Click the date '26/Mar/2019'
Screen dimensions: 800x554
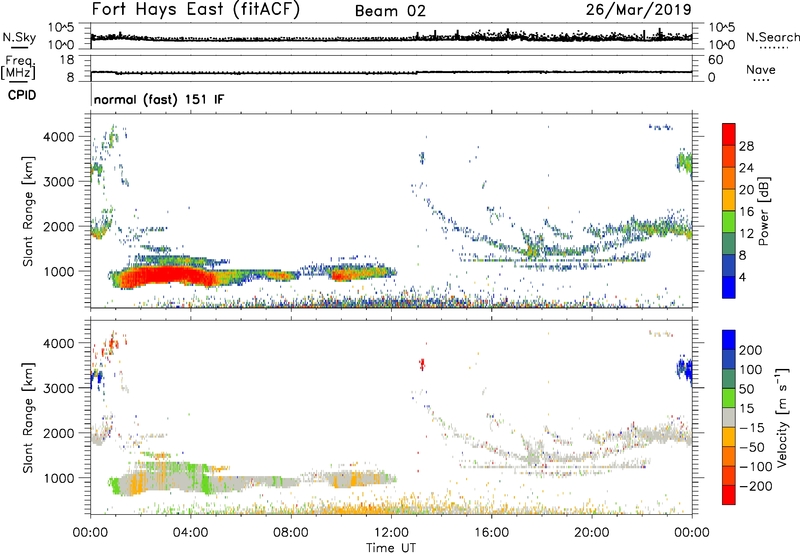tap(638, 9)
